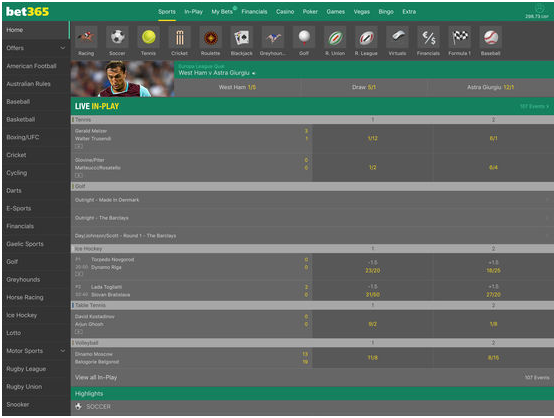Open the Formula 1 flag icon
This screenshot has height=418, width=554.
pos(459,37)
